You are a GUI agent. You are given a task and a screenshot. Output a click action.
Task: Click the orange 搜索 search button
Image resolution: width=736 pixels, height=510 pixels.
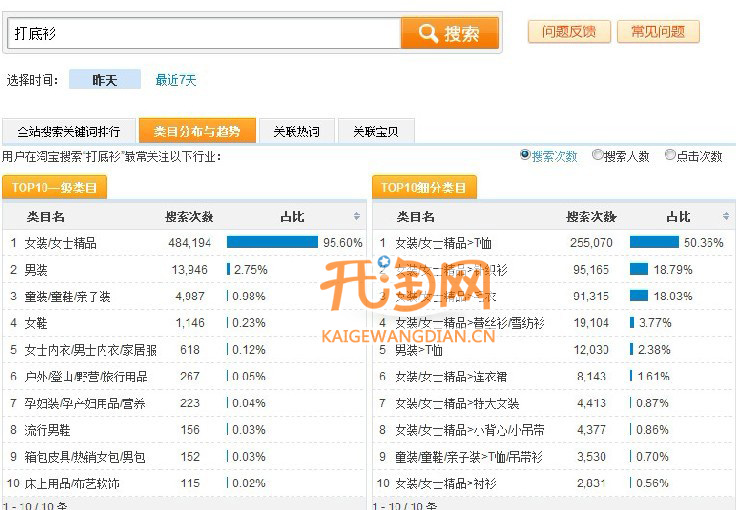(x=449, y=33)
